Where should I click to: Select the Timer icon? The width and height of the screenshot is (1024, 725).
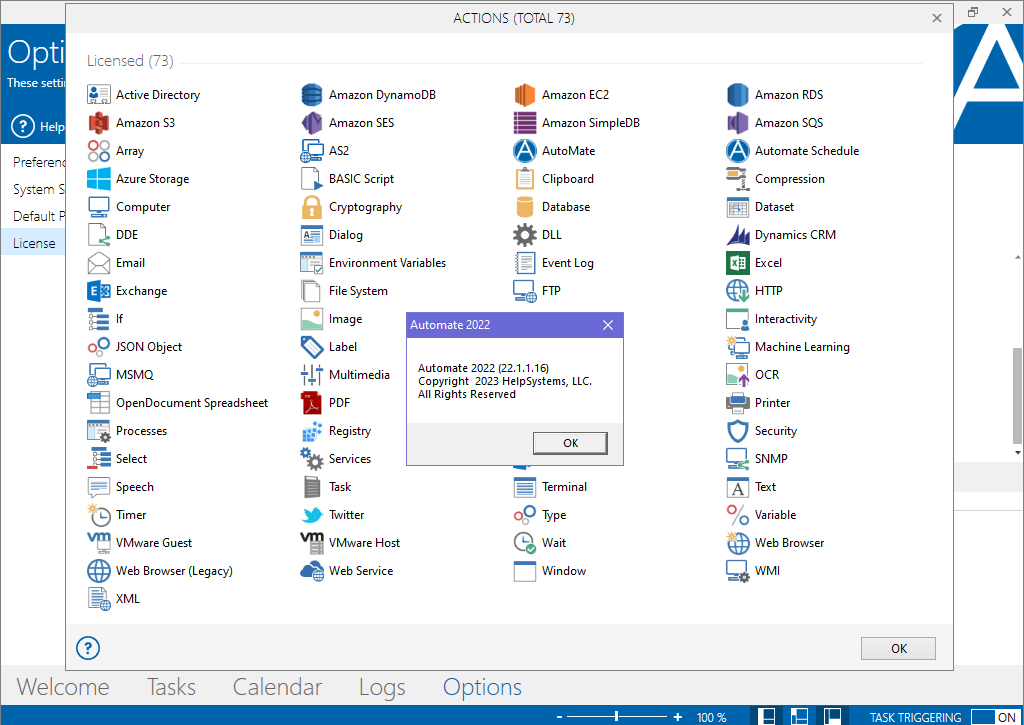pos(99,515)
